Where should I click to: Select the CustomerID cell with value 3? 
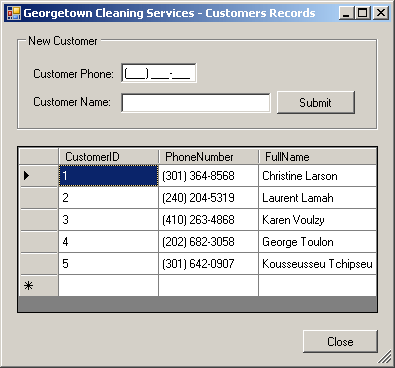(108, 220)
